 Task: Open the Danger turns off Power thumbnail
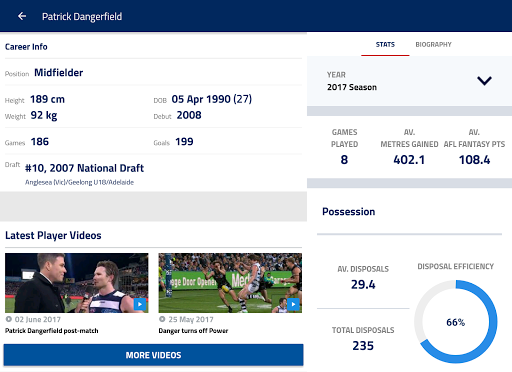(230, 283)
